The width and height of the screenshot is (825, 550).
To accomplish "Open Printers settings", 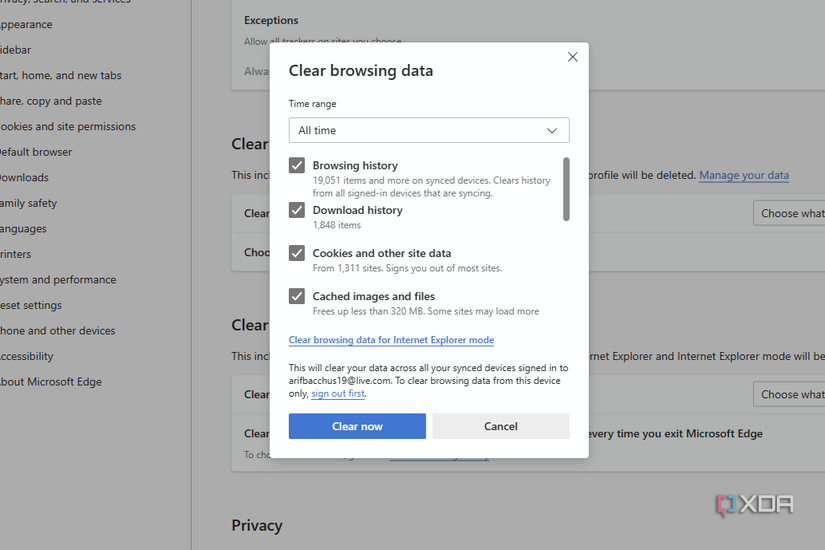I will point(16,254).
